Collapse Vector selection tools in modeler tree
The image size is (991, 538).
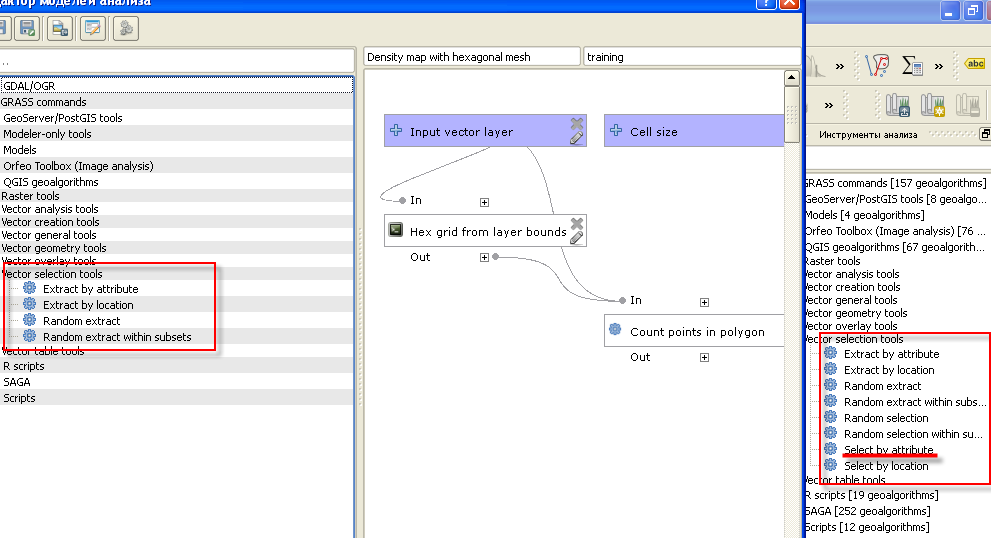click(52, 274)
